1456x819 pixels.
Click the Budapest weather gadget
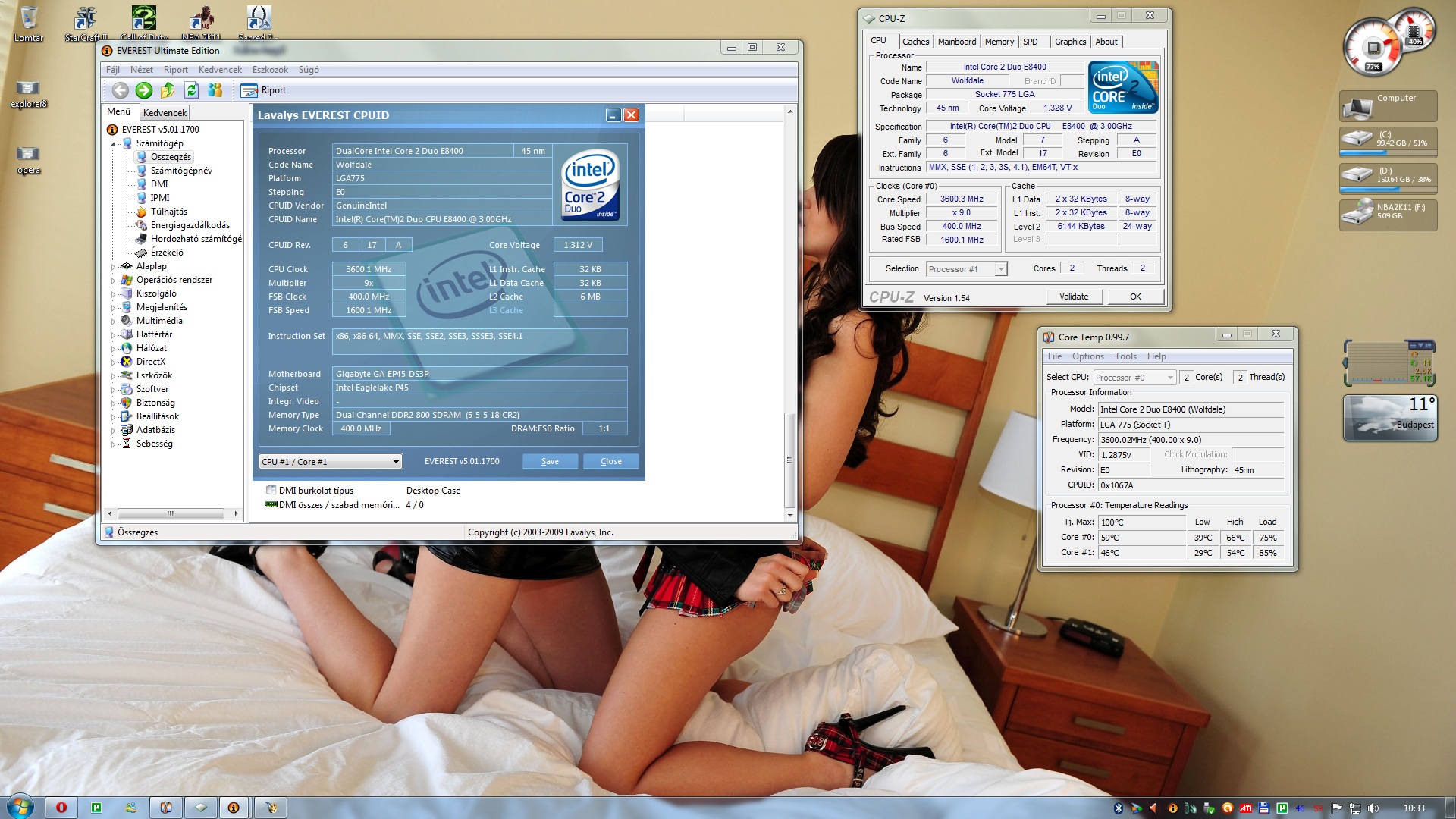[x=1389, y=417]
